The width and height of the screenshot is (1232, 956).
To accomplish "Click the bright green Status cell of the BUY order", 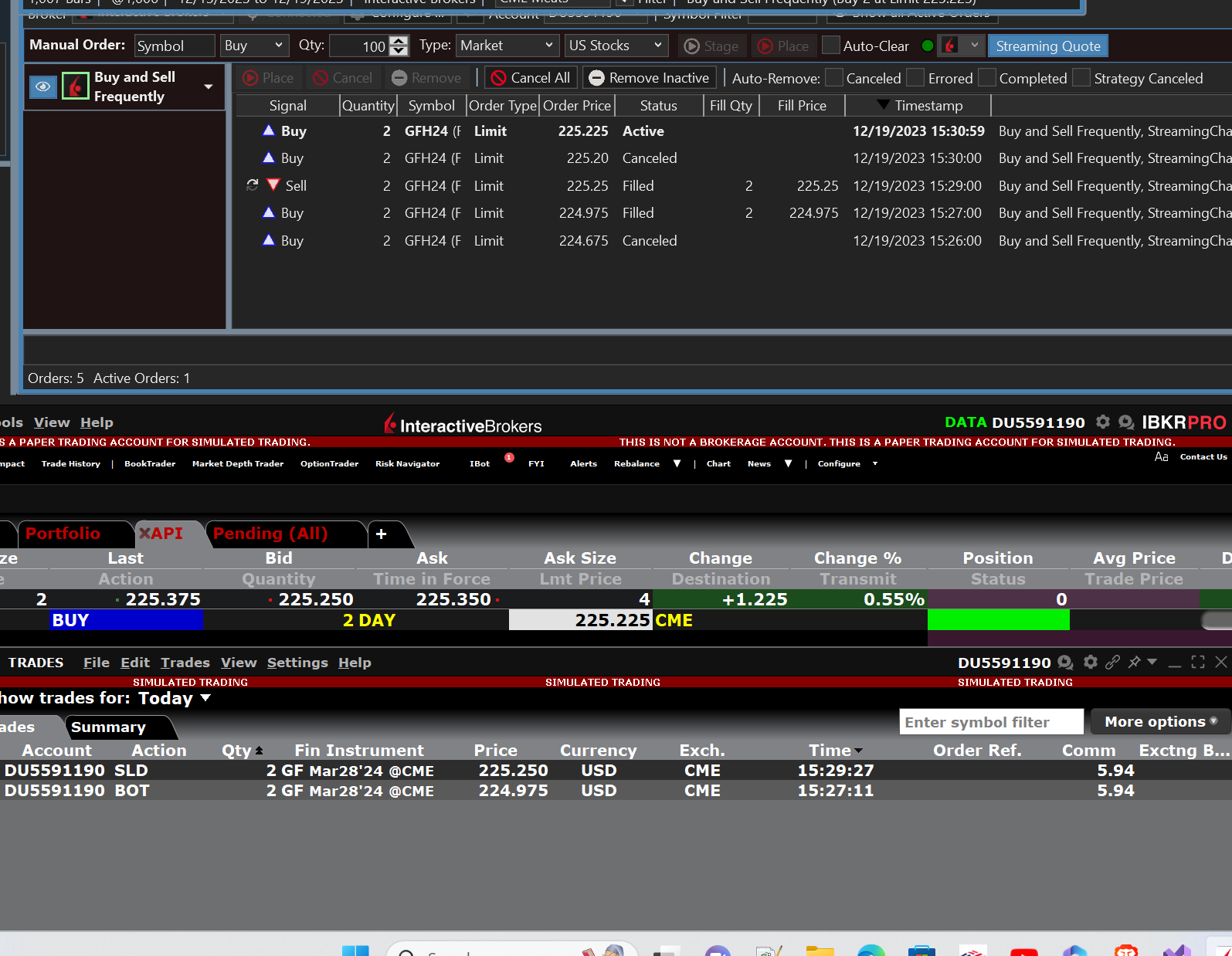I will 999,620.
